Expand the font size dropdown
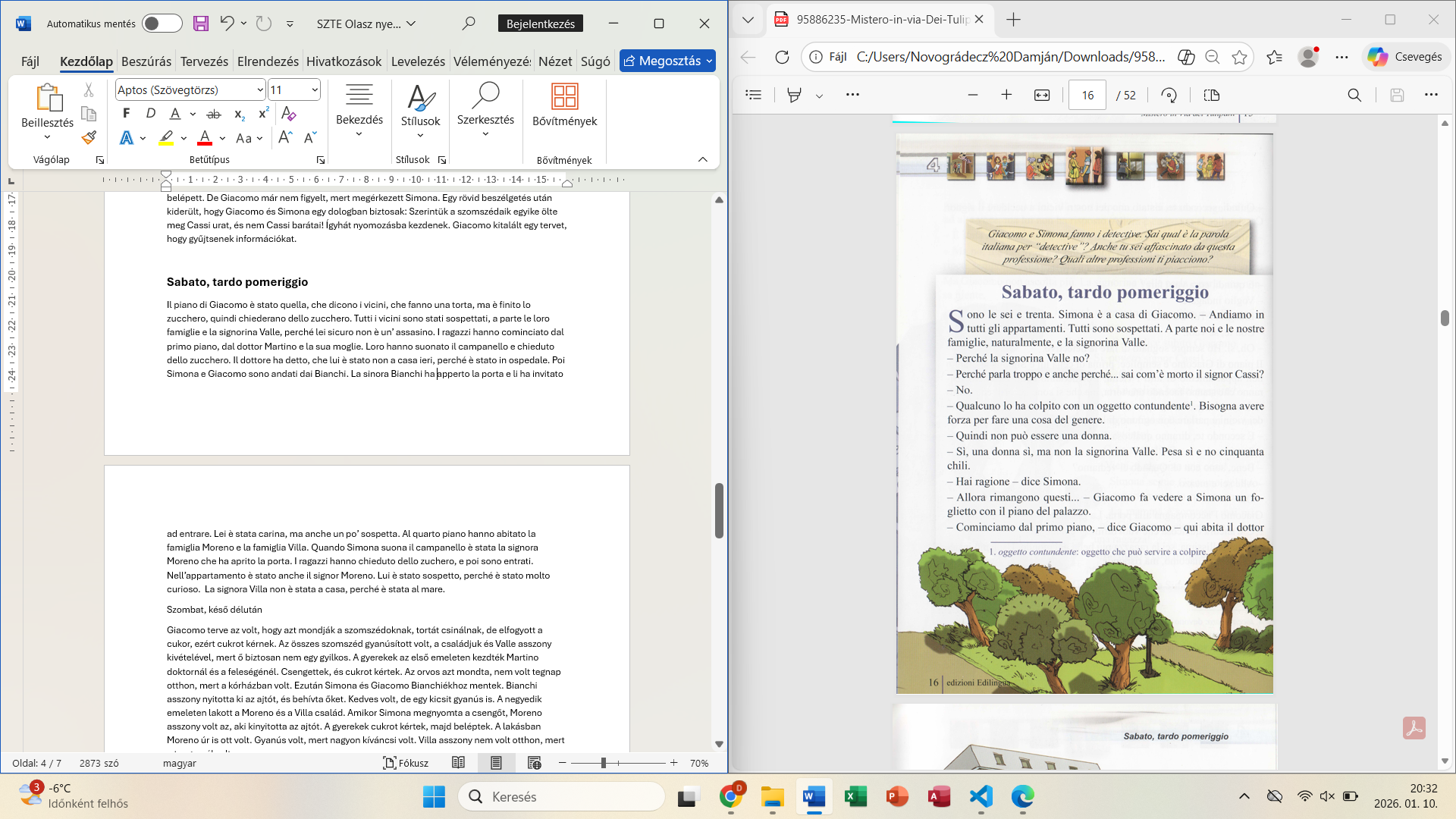 pyautogui.click(x=315, y=90)
